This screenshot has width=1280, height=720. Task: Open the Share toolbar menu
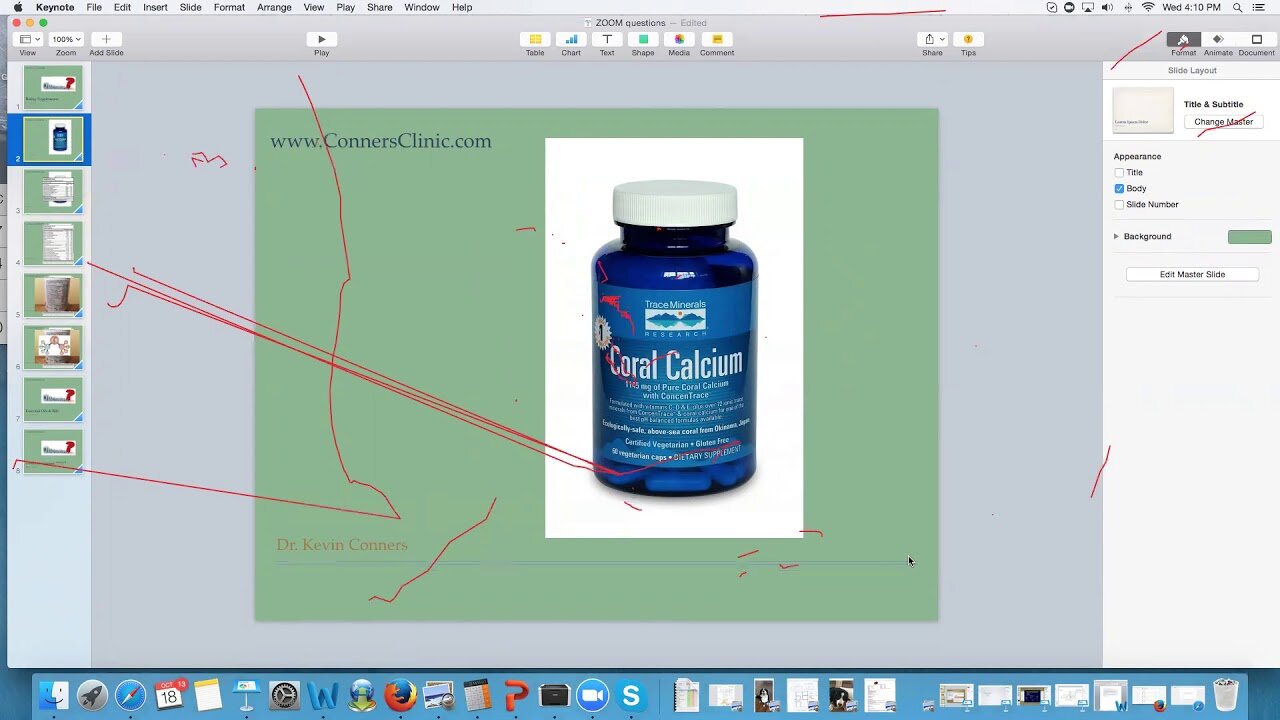[932, 39]
